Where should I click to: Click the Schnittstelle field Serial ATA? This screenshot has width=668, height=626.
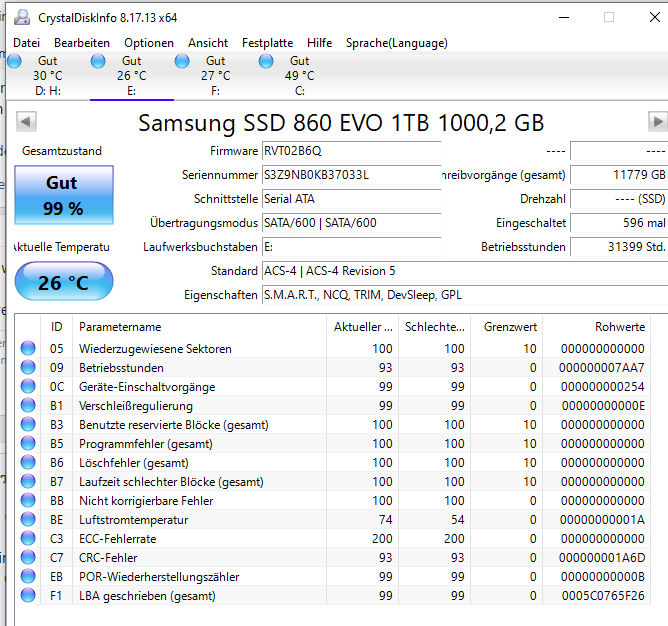tap(351, 199)
